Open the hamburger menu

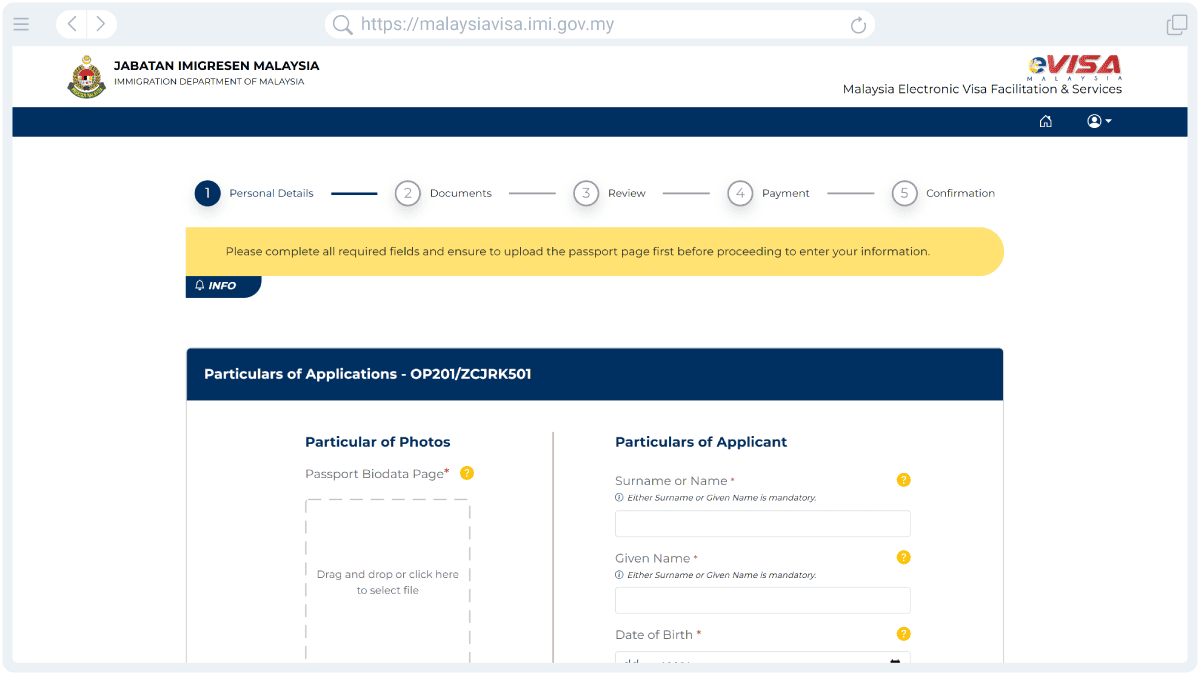(21, 24)
